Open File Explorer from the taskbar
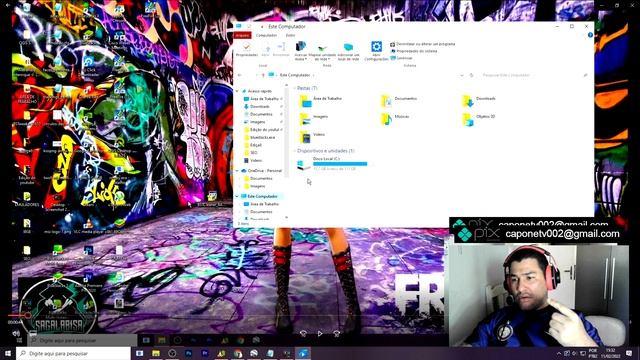640x360 pixels. point(156,353)
